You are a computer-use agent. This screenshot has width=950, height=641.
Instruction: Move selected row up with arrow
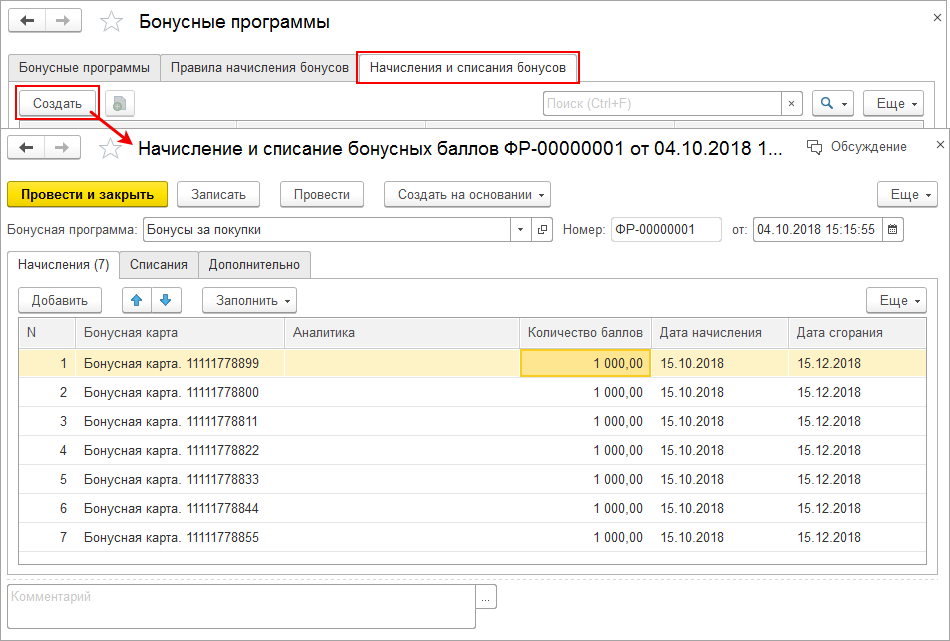(137, 301)
